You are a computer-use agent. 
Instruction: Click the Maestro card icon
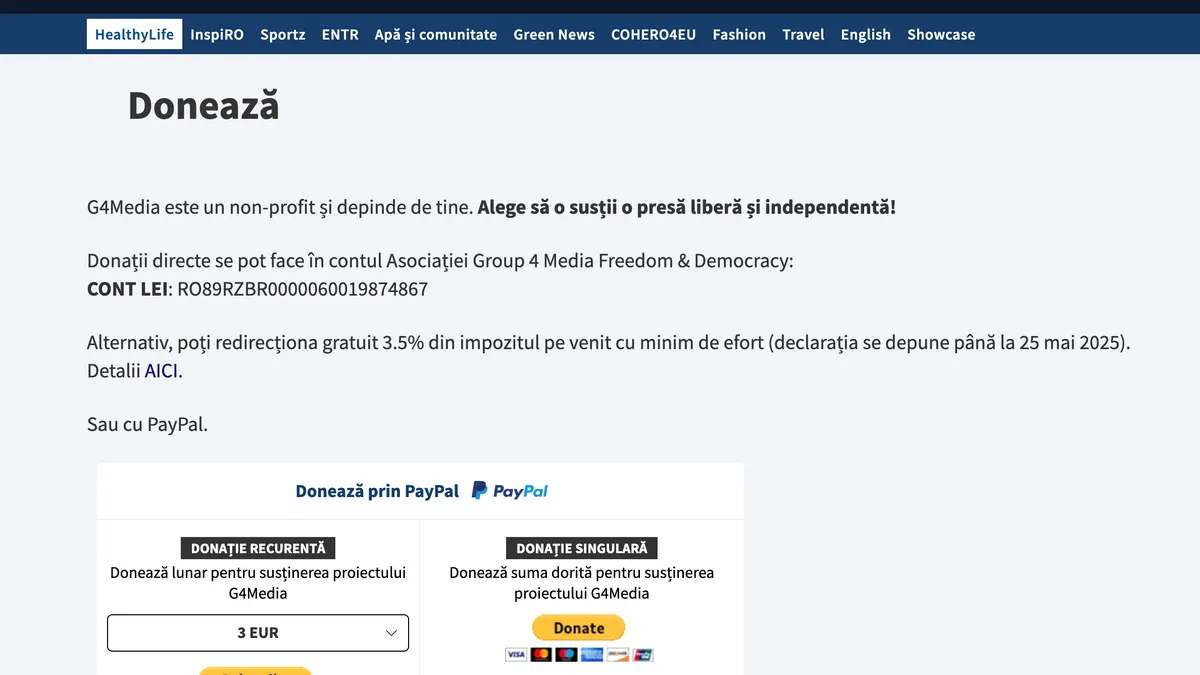566,654
